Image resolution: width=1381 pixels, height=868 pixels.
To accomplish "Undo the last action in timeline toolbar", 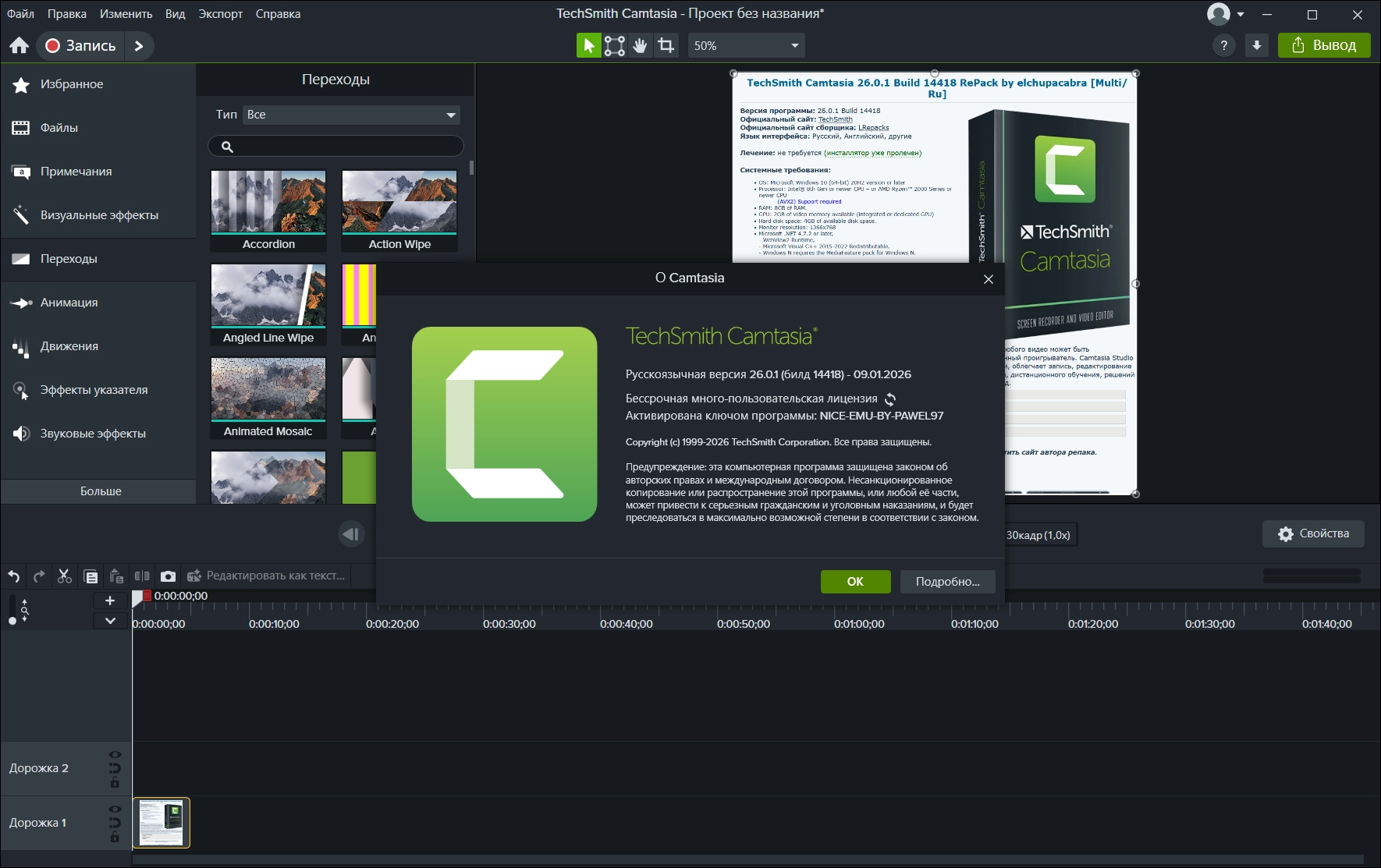I will tap(14, 576).
